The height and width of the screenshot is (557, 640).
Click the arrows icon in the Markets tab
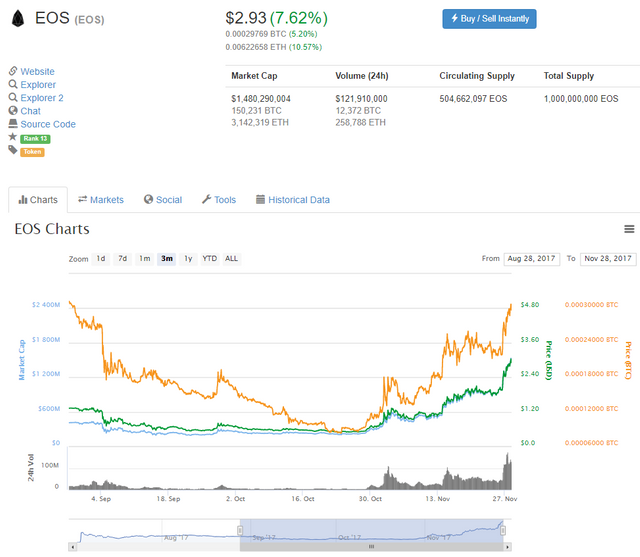(82, 199)
